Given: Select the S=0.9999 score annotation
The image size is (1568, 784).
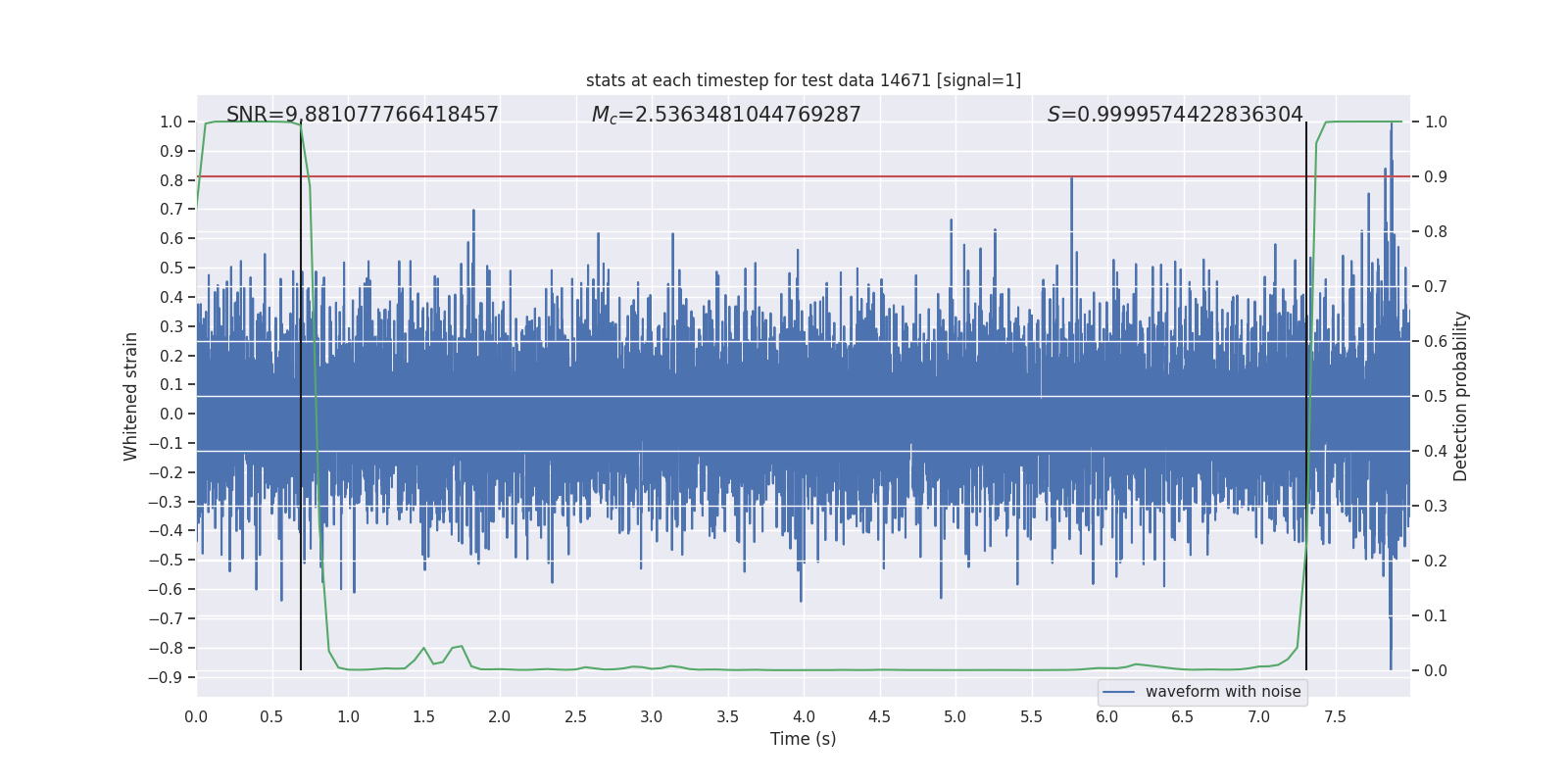Looking at the screenshot, I should tap(1174, 115).
